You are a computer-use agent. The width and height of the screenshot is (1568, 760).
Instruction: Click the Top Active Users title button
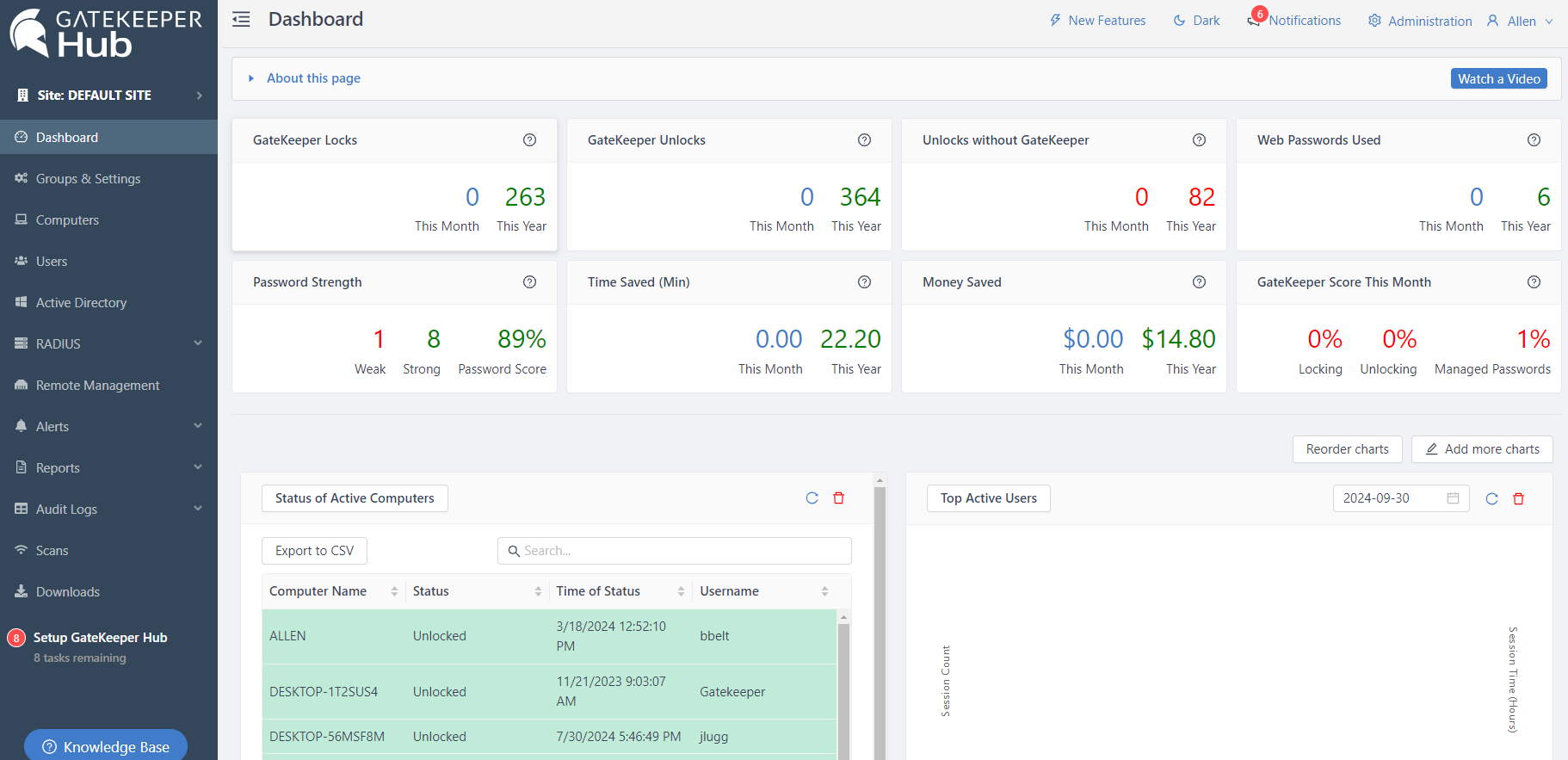coord(988,498)
